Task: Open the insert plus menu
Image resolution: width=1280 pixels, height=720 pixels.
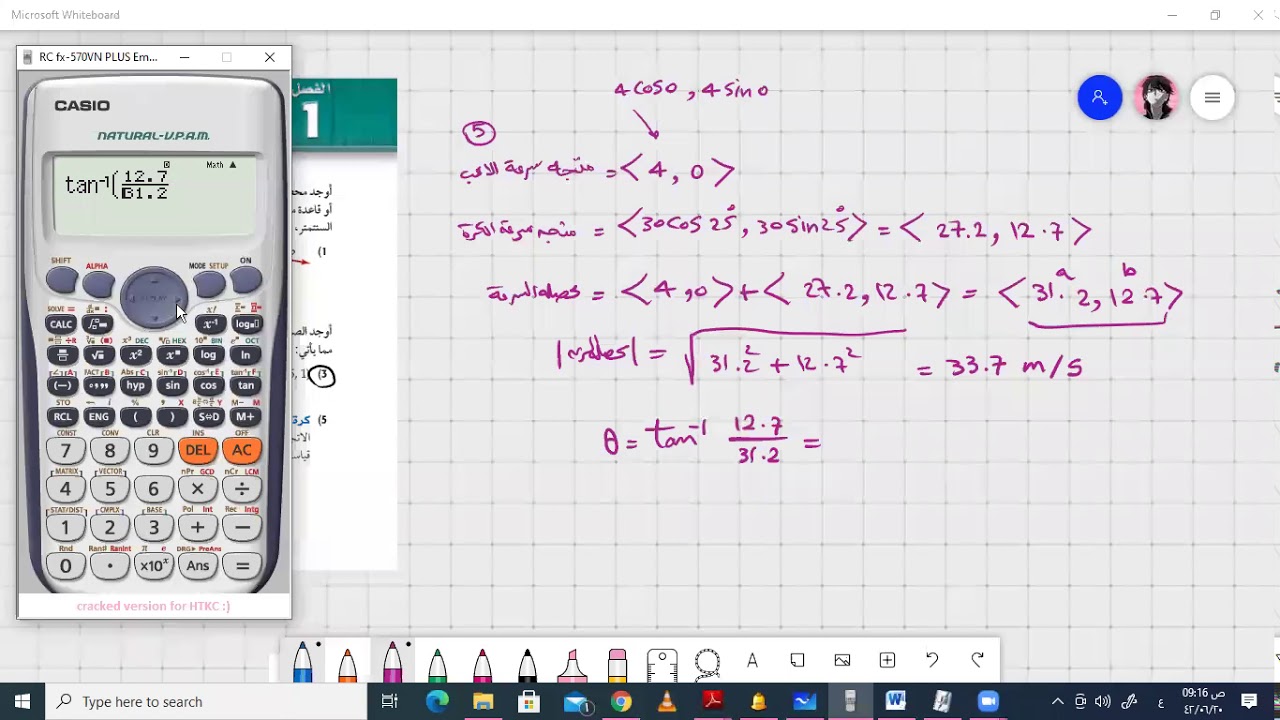Action: coord(887,660)
